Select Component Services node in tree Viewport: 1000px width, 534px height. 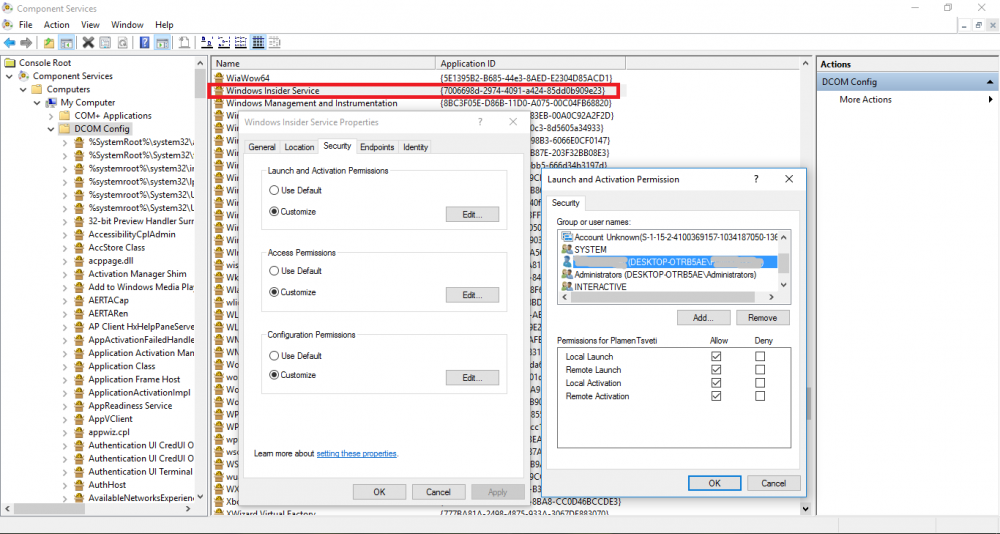pyautogui.click(x=73, y=76)
